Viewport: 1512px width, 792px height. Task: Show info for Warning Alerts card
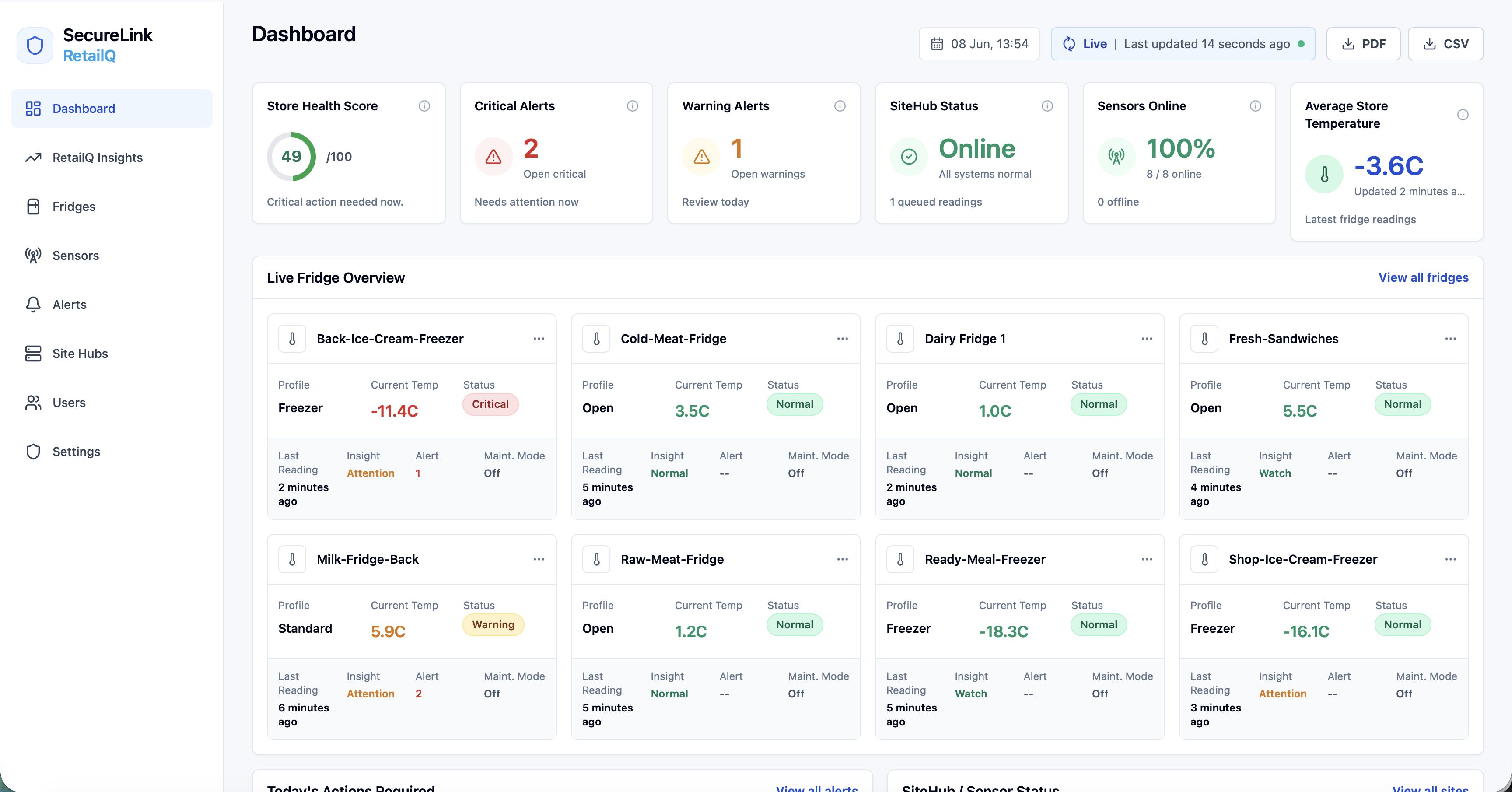pos(840,106)
